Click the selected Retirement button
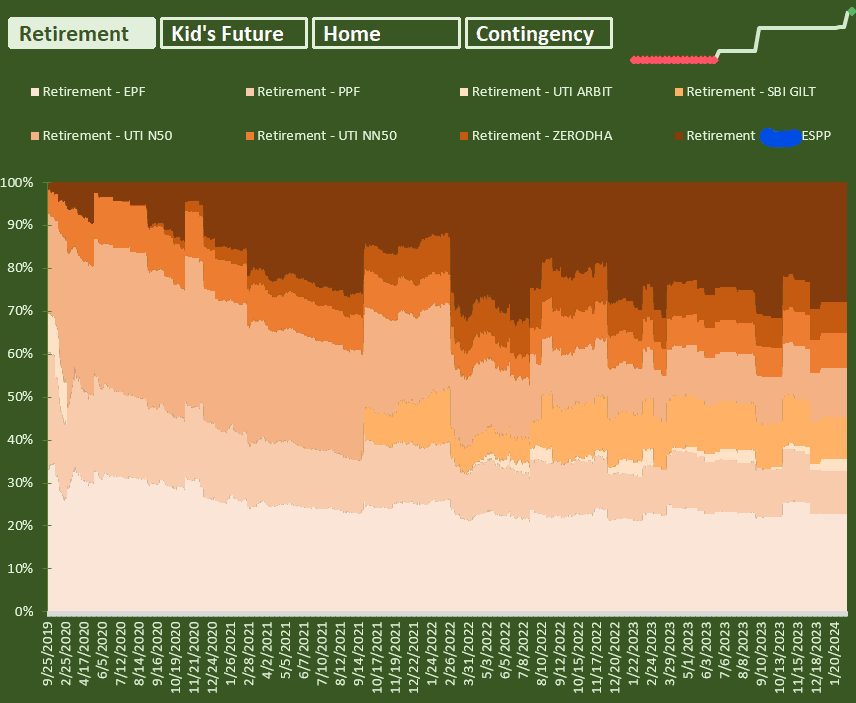This screenshot has height=703, width=856. [81, 32]
